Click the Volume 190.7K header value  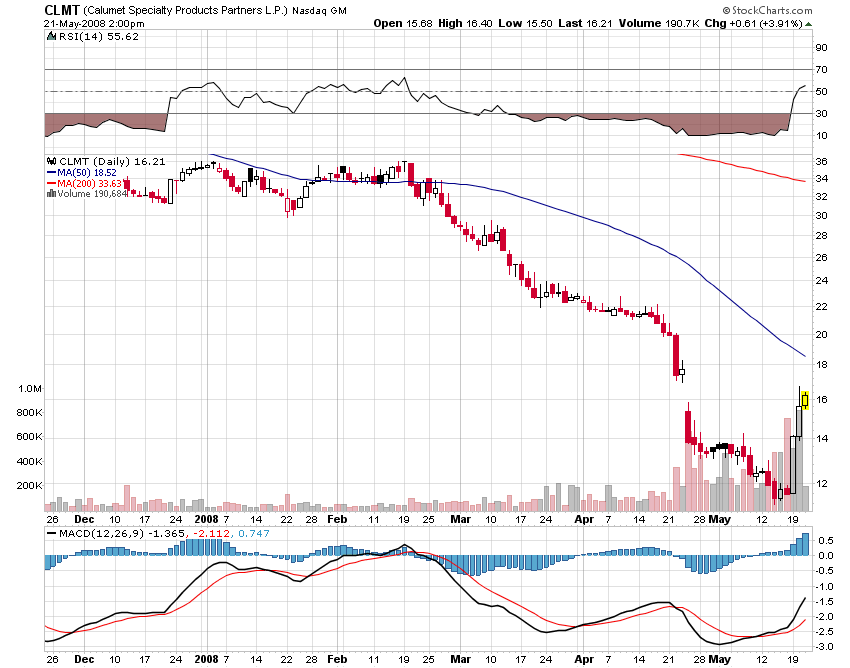pos(659,23)
